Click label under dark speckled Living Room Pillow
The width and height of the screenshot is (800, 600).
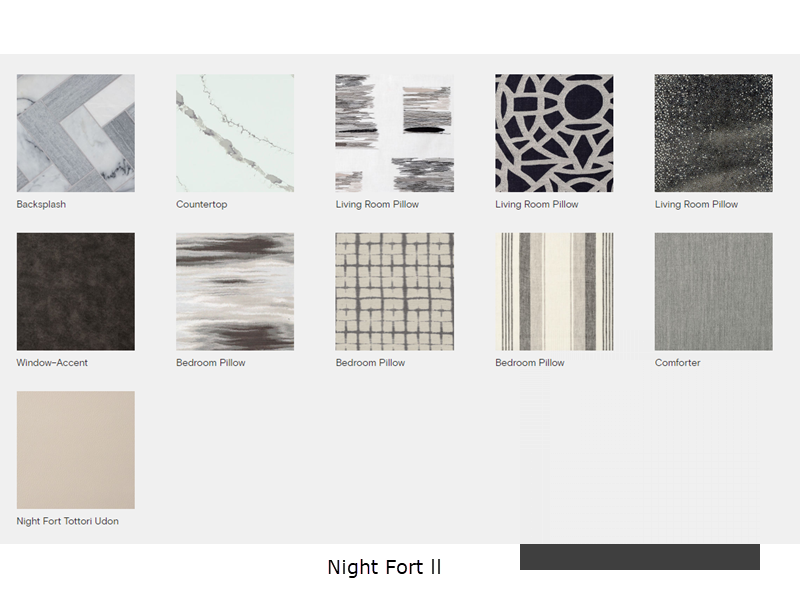coord(696,204)
